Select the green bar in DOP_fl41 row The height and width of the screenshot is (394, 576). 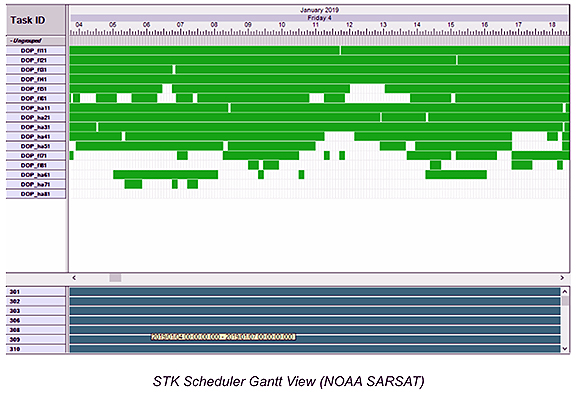(x=320, y=79)
